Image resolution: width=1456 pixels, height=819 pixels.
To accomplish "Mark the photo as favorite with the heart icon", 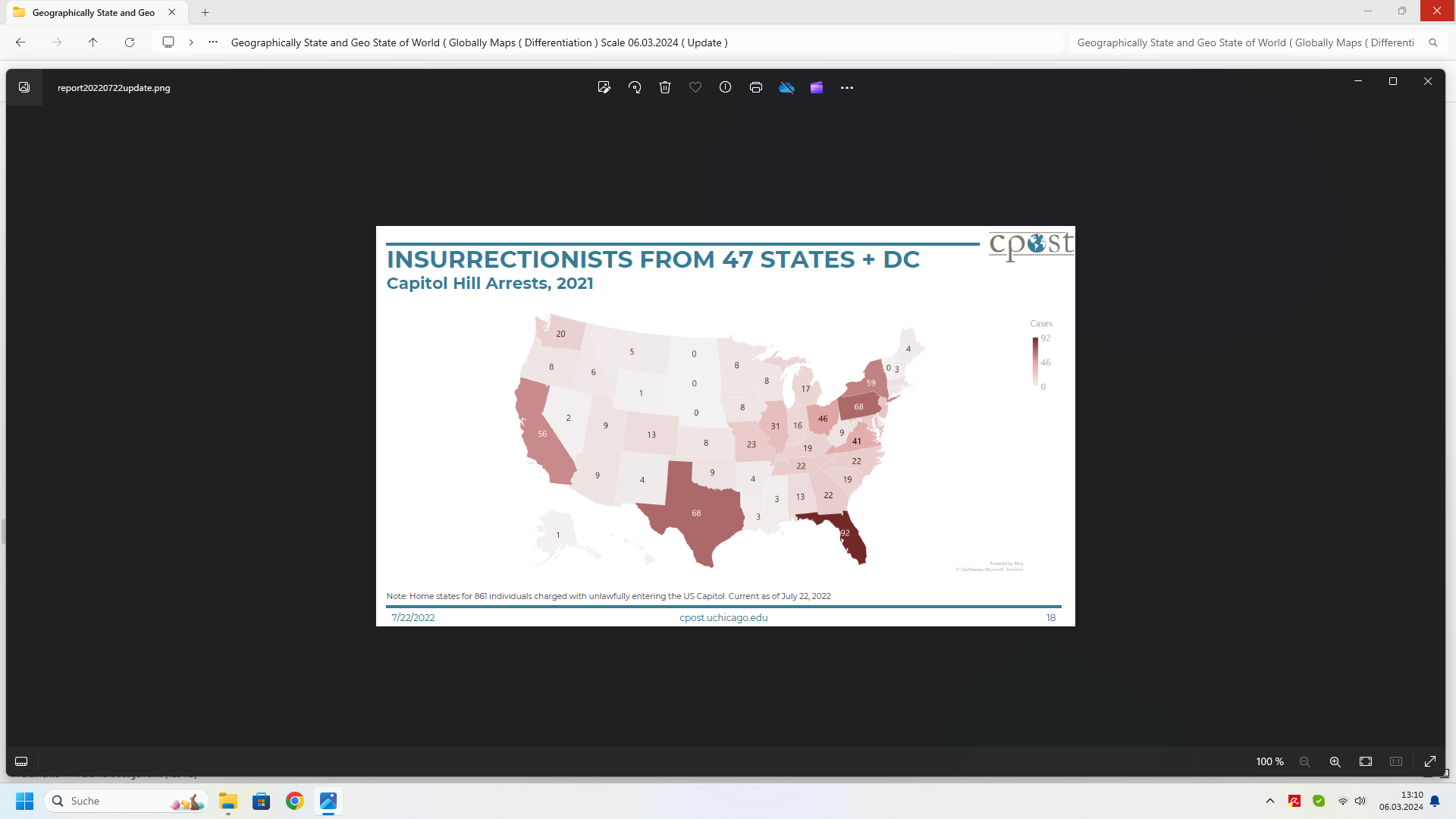I will [695, 87].
